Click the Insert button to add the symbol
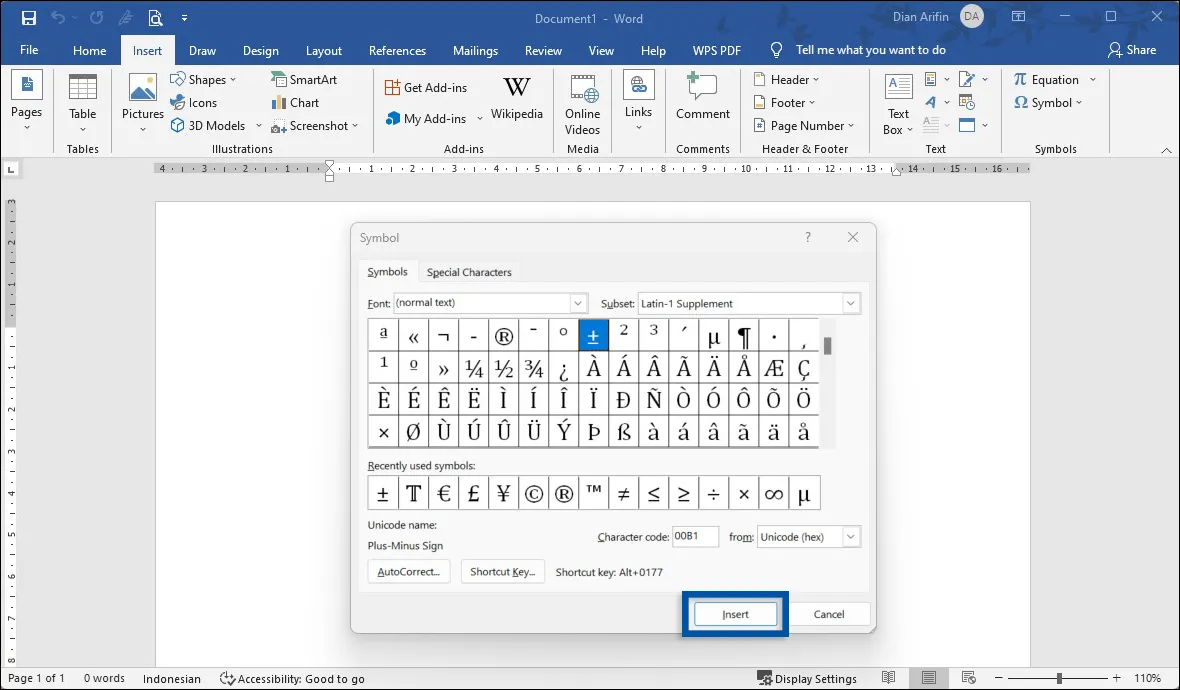The width and height of the screenshot is (1180, 690). pyautogui.click(x=735, y=613)
